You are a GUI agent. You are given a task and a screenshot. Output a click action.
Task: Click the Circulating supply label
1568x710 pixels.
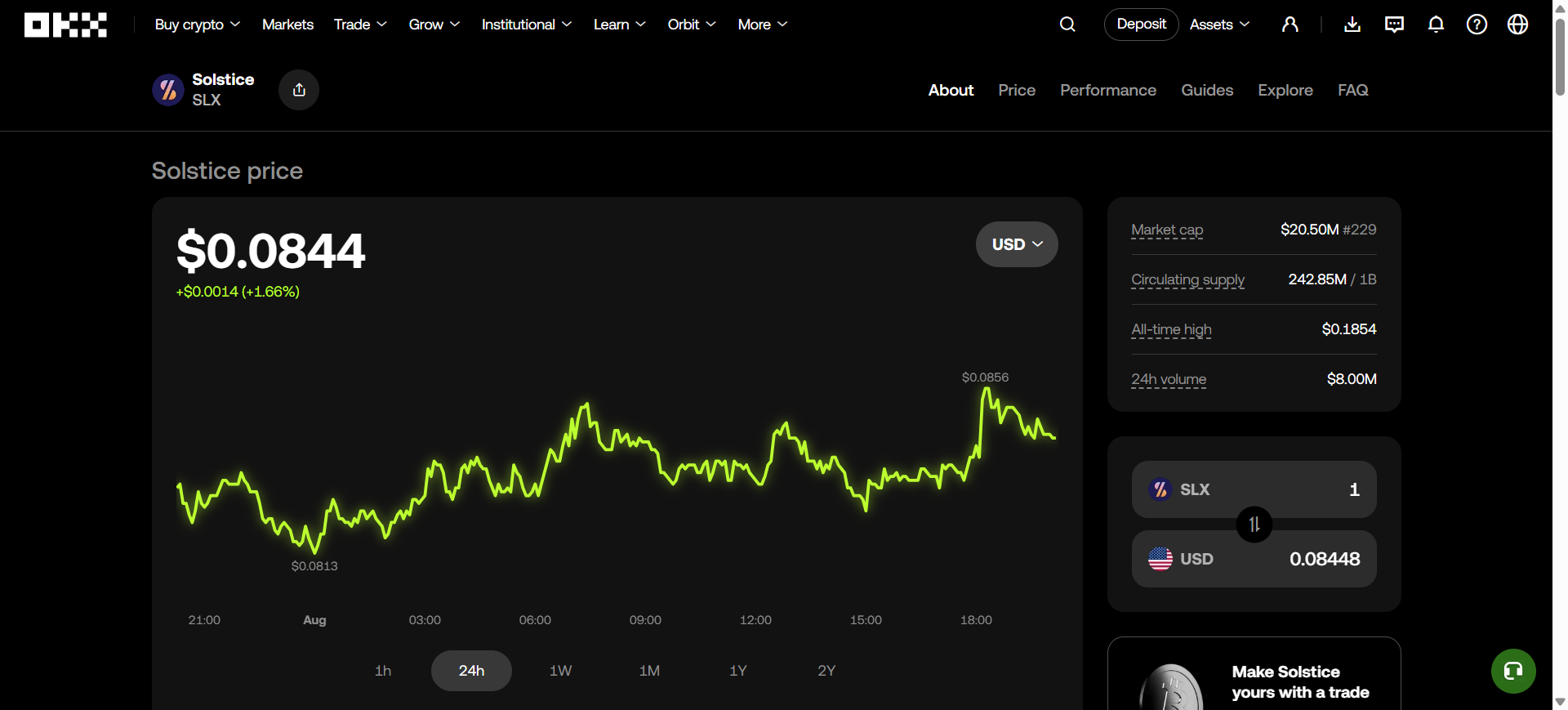pos(1188,280)
